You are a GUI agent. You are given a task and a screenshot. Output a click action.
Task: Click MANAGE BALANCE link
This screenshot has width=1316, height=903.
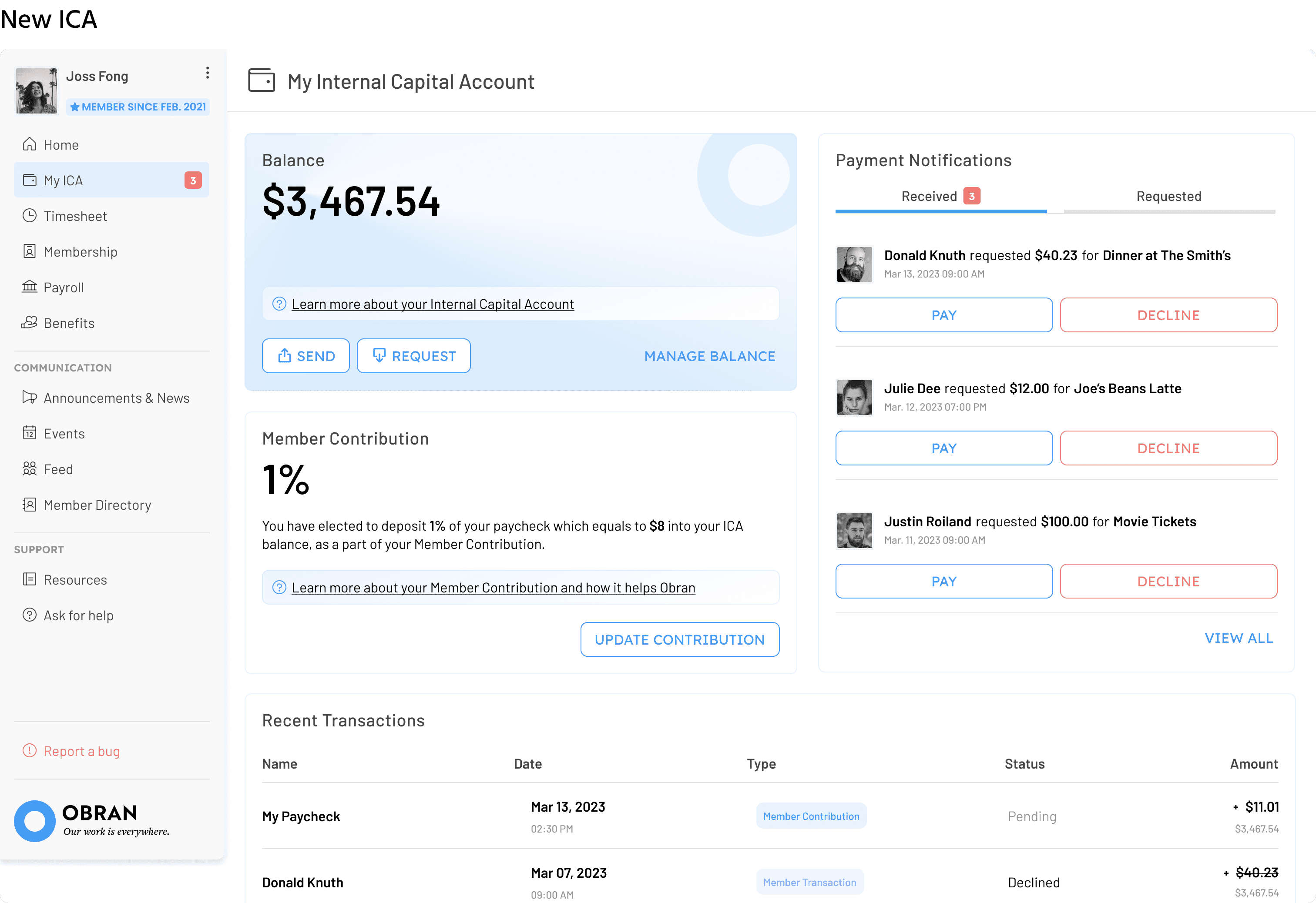(709, 356)
